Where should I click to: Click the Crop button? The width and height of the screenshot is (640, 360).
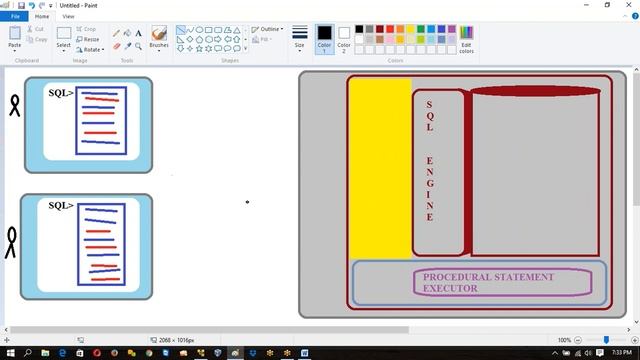[86, 29]
